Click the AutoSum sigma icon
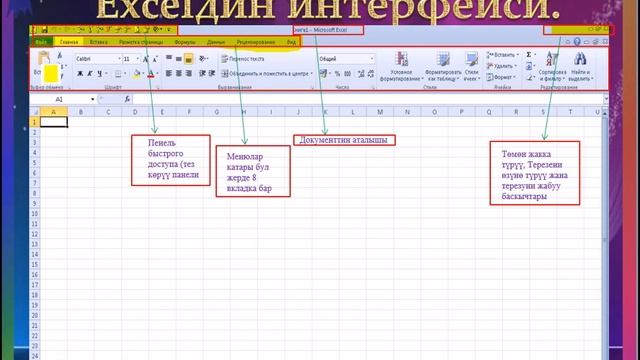Viewport: 640px width, 360px height. [x=529, y=54]
